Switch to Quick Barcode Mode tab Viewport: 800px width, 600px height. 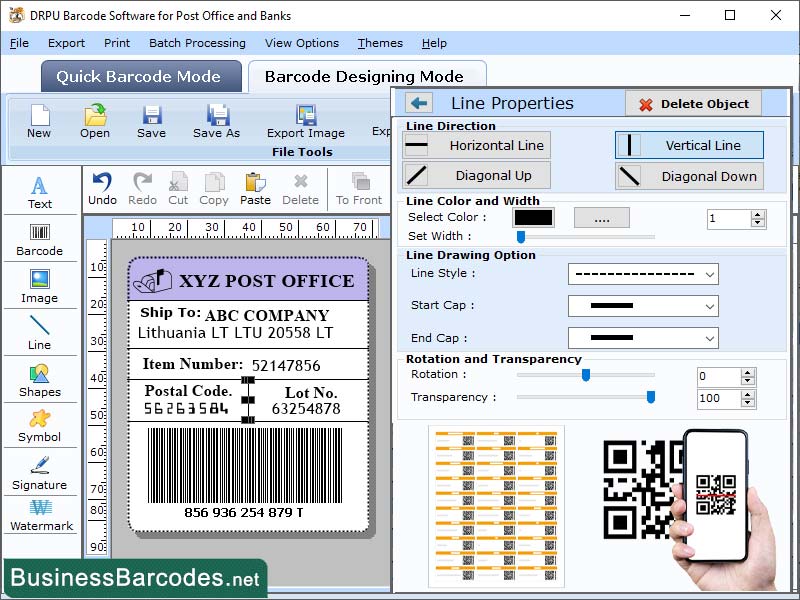pyautogui.click(x=140, y=76)
